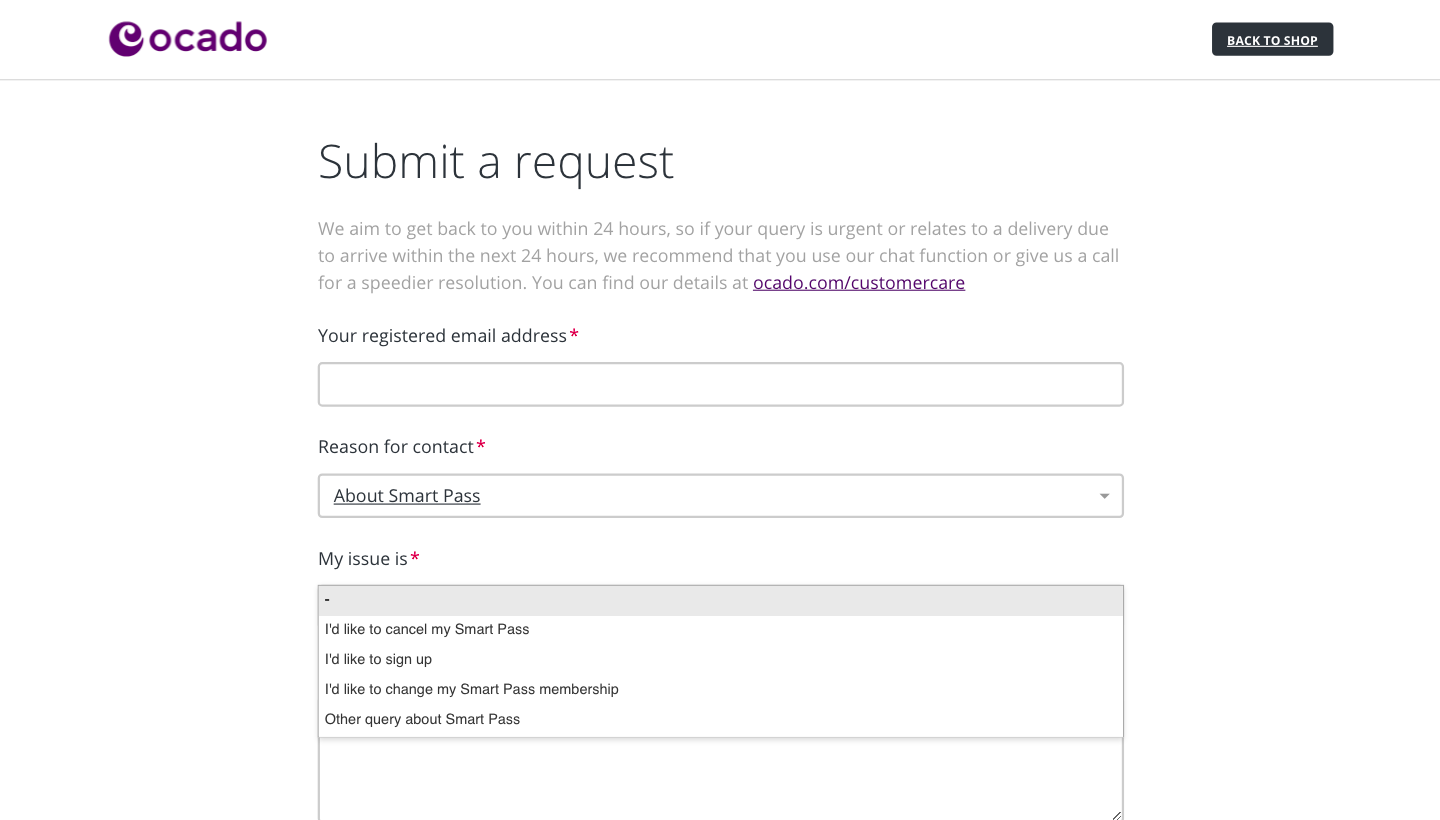Open the ocado.com/customercare link
Viewport: 1440px width, 820px height.
pyautogui.click(x=859, y=282)
